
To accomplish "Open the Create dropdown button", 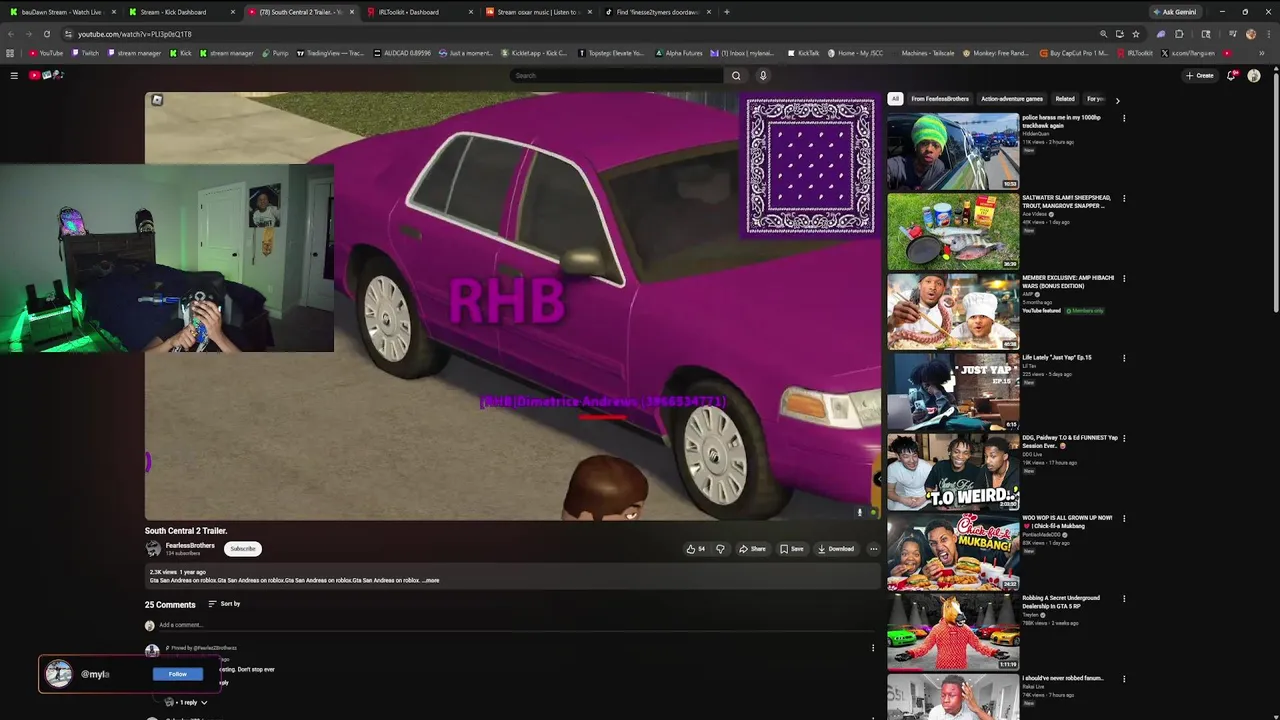I will (1199, 75).
